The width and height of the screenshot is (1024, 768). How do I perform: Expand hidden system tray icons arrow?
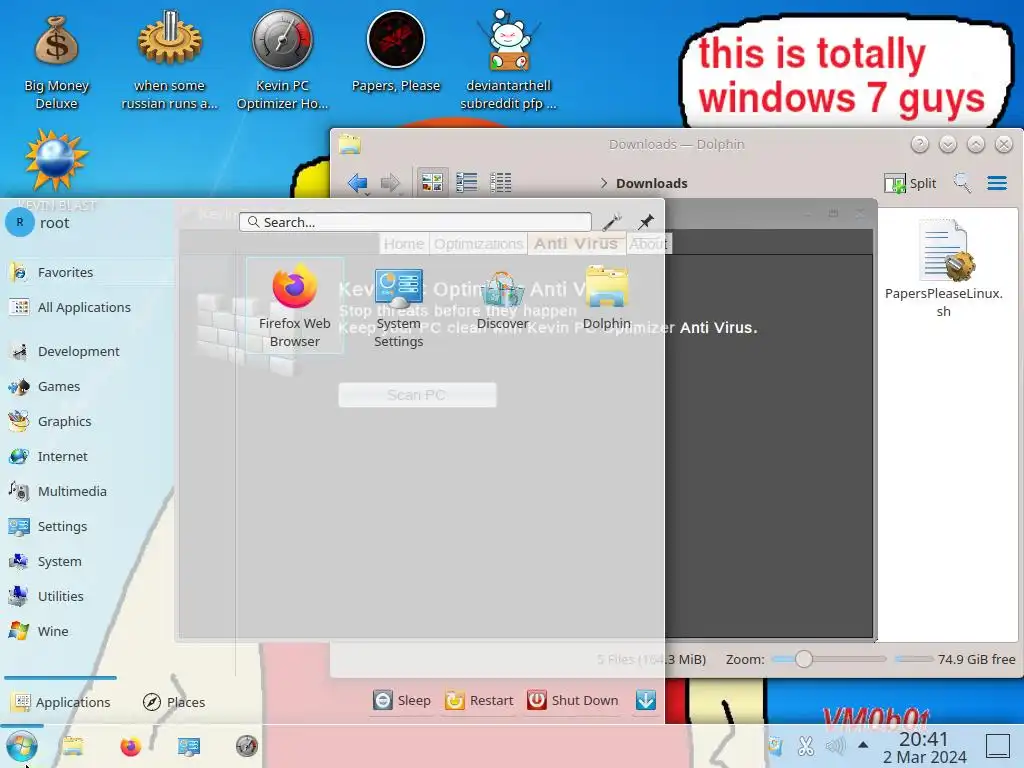pos(863,744)
